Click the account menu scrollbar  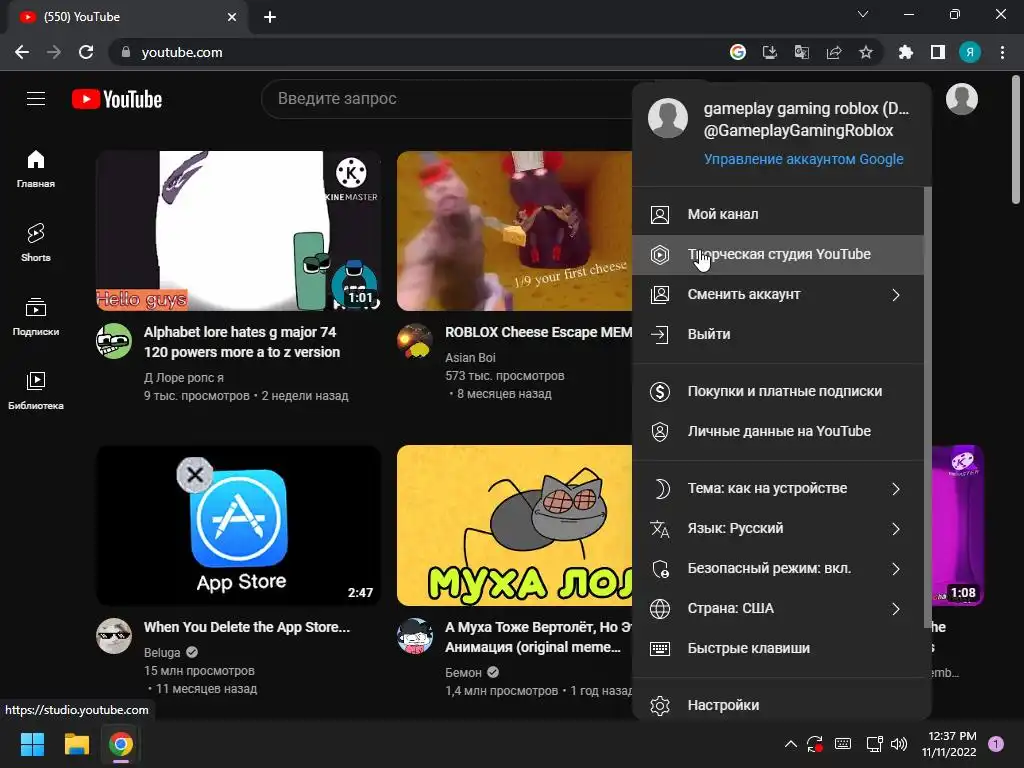click(927, 408)
